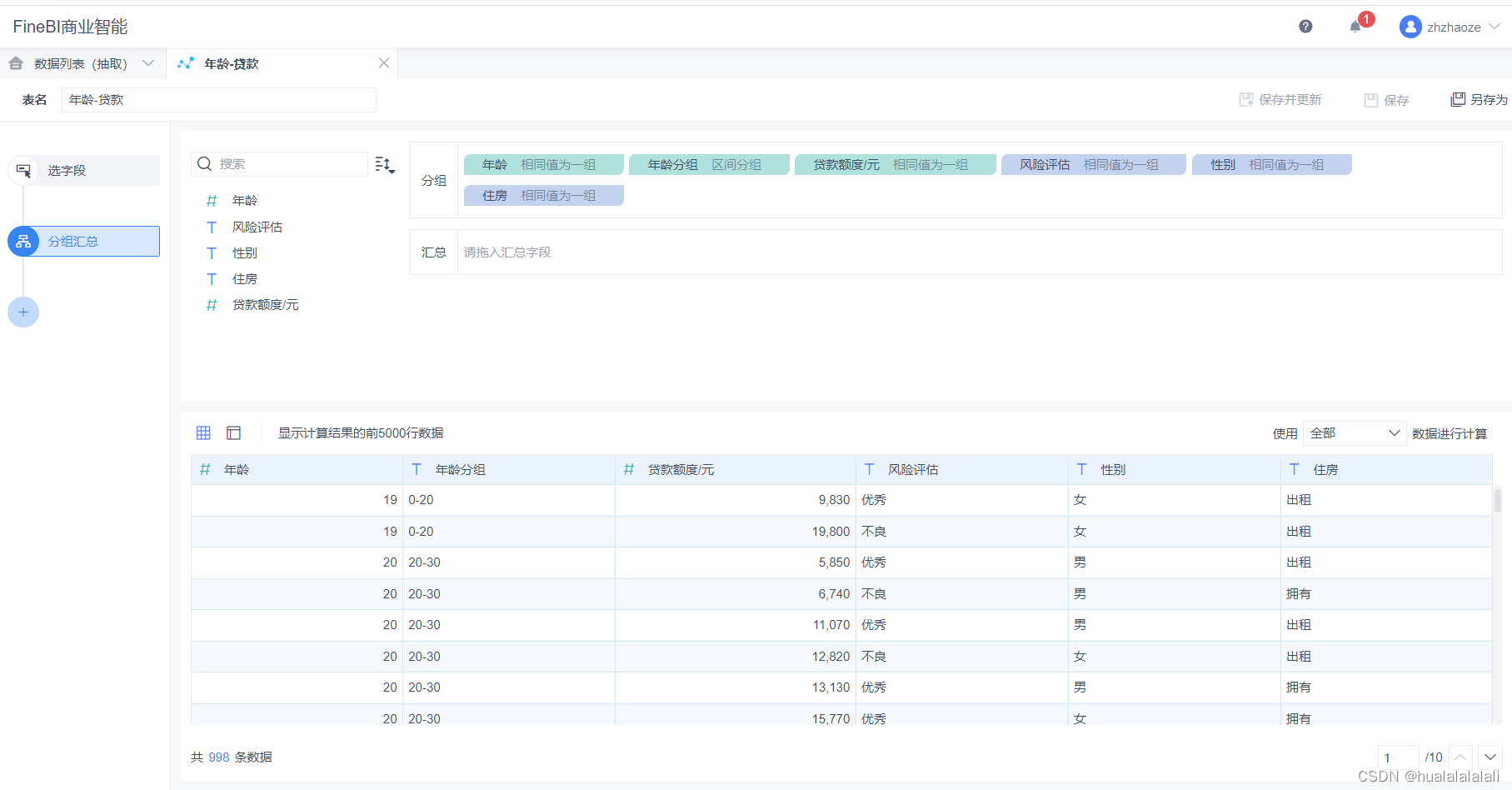This screenshot has height=790, width=1512.
Task: Click the field search box
Action: tap(279, 164)
